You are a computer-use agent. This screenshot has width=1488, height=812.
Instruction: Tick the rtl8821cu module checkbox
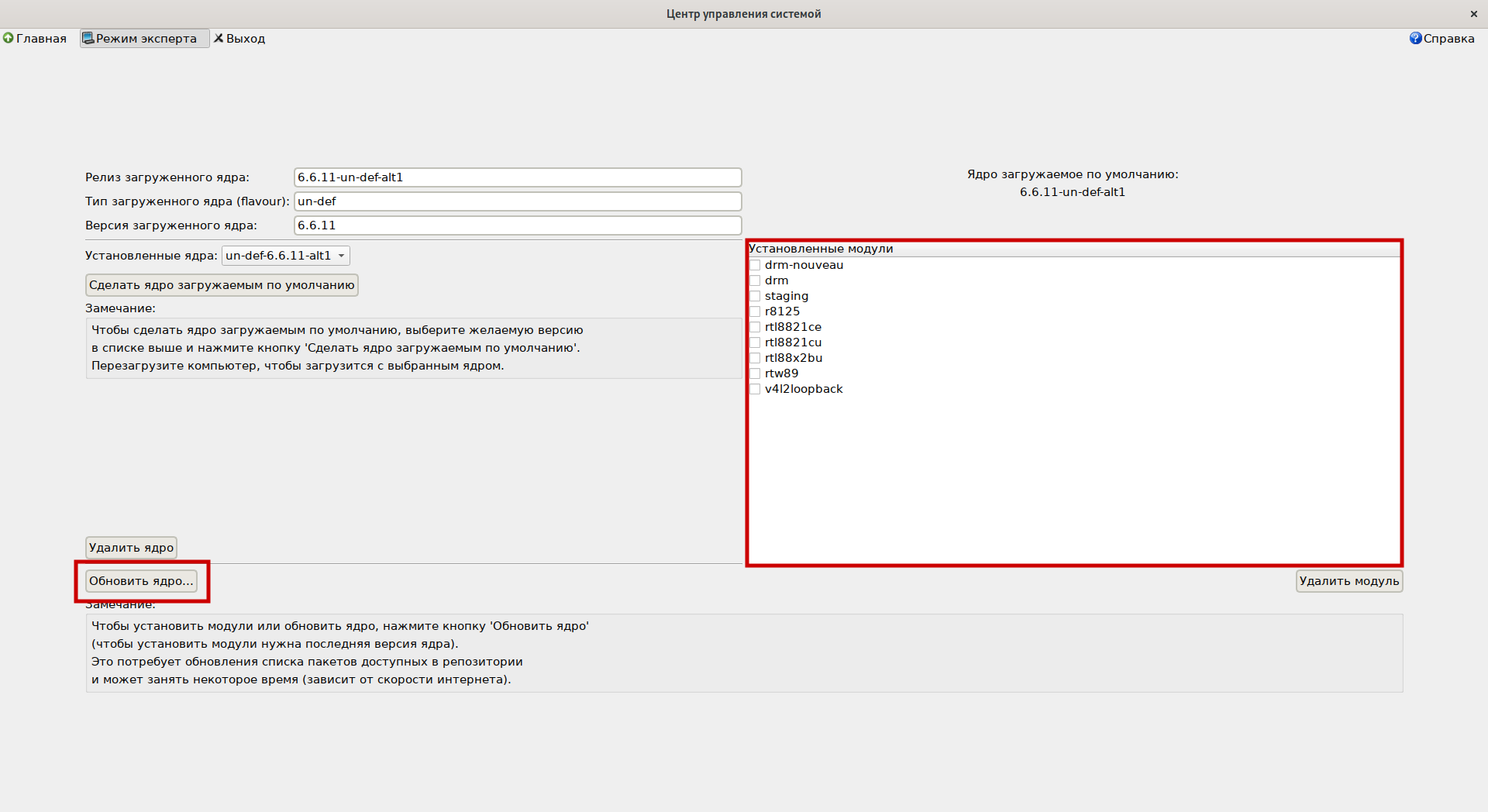coord(755,342)
